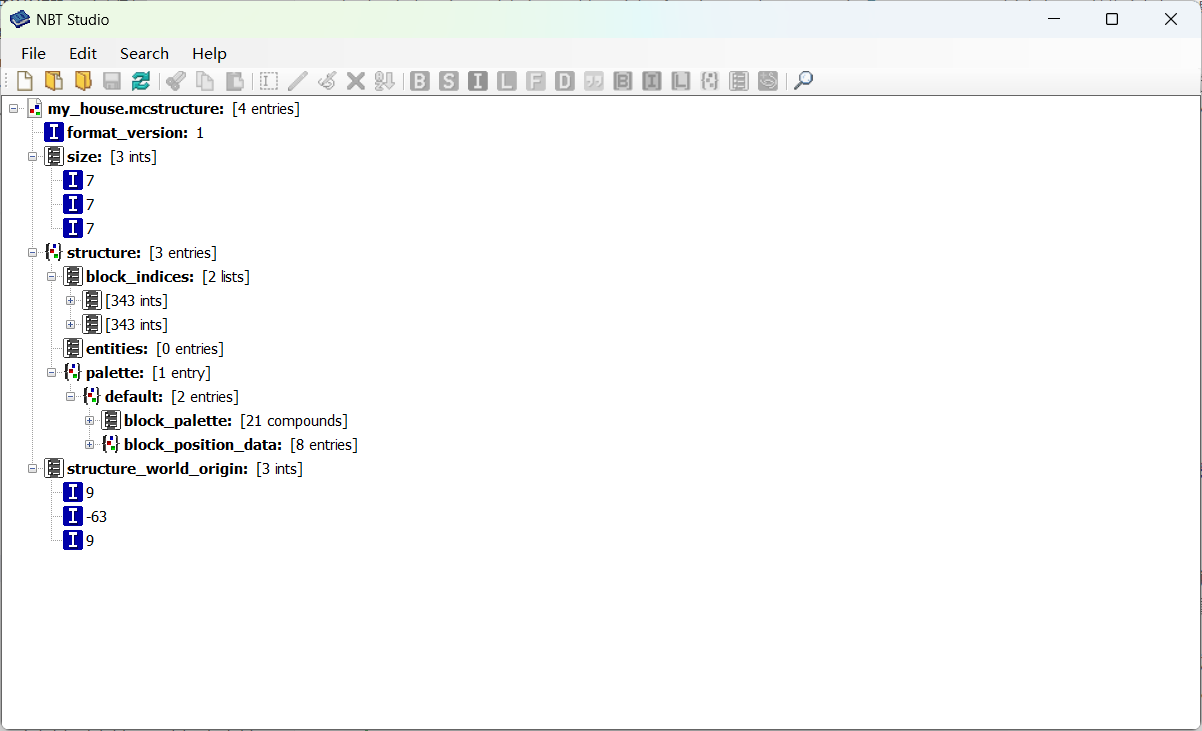1202x731 pixels.
Task: Add an Int Array tag icon
Action: tap(652, 81)
